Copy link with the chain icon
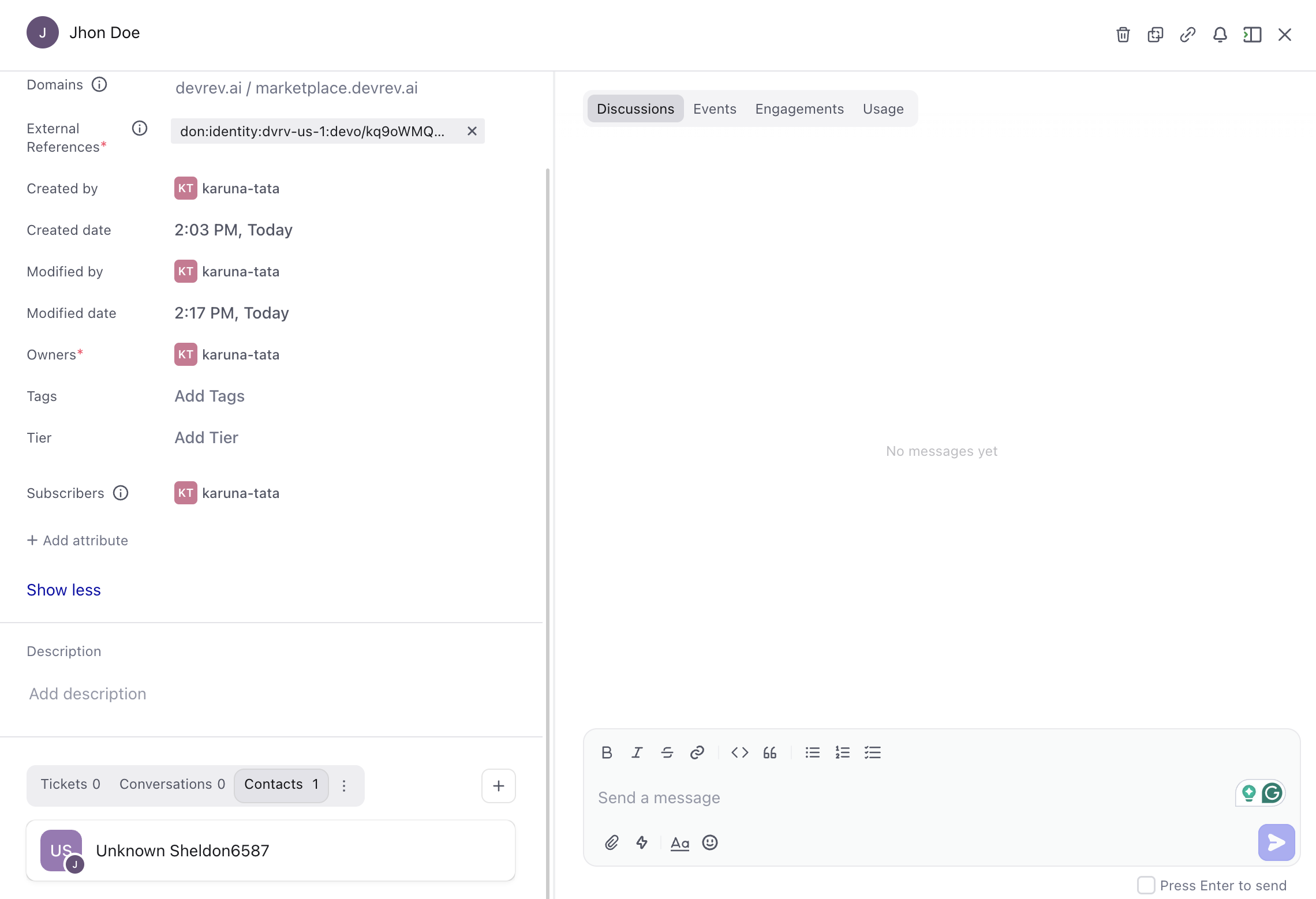1316x899 pixels. pyautogui.click(x=1187, y=35)
